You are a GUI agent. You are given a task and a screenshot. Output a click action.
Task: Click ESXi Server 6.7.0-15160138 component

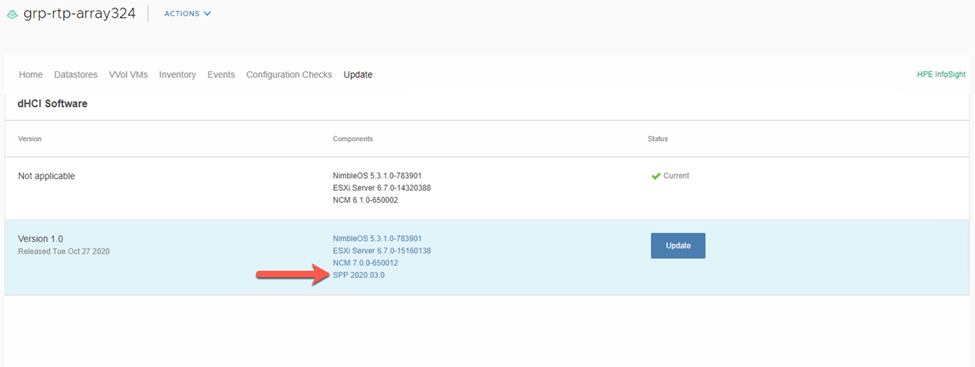[382, 251]
